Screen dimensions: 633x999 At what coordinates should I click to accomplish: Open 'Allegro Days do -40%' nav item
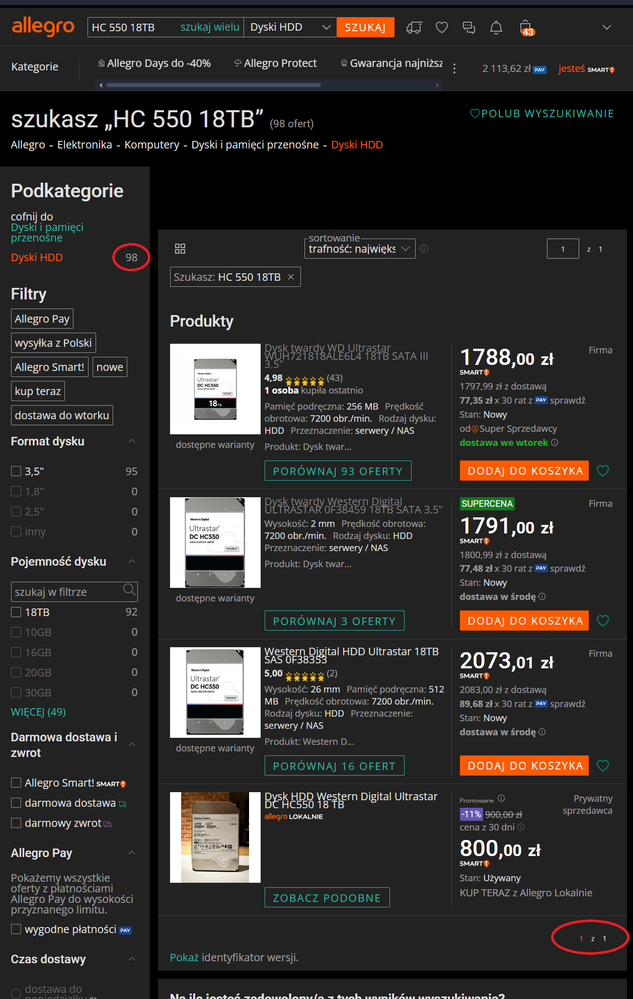click(x=154, y=63)
